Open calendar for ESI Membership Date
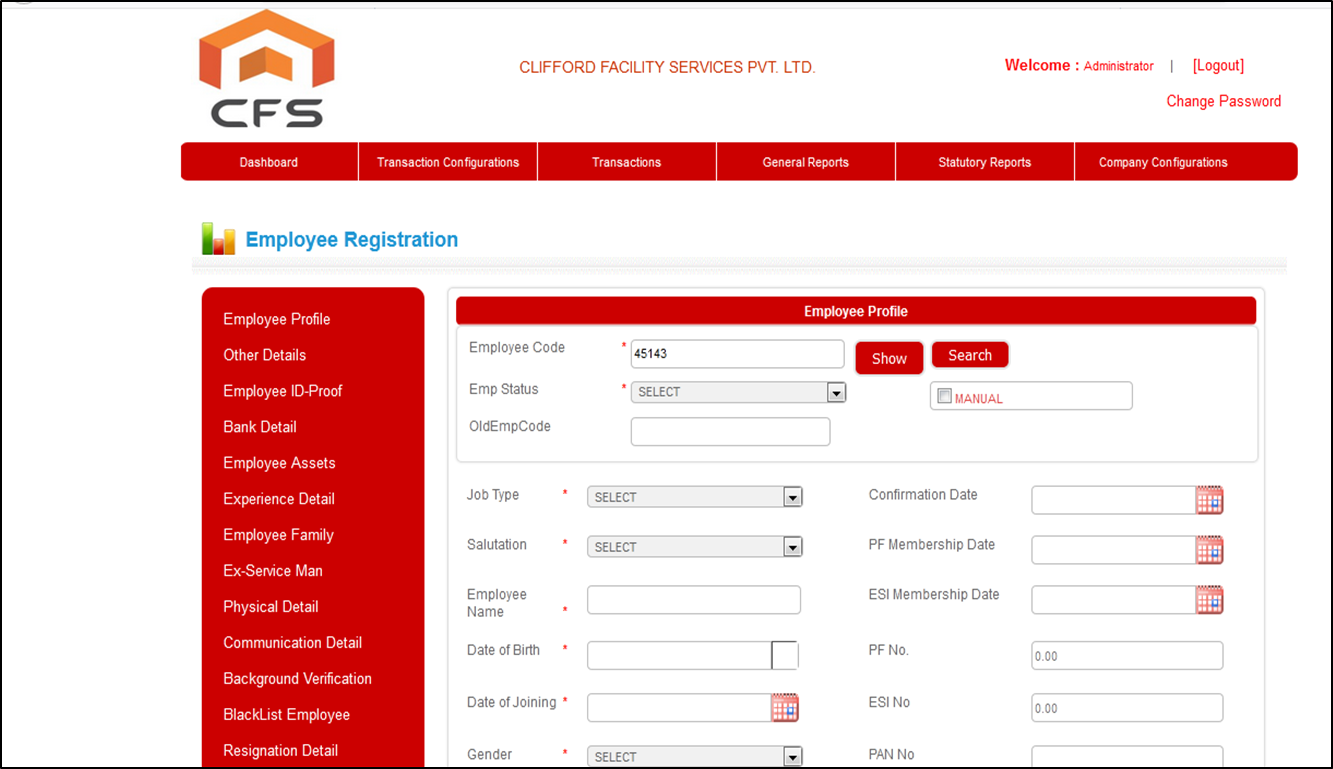 pos(1210,600)
